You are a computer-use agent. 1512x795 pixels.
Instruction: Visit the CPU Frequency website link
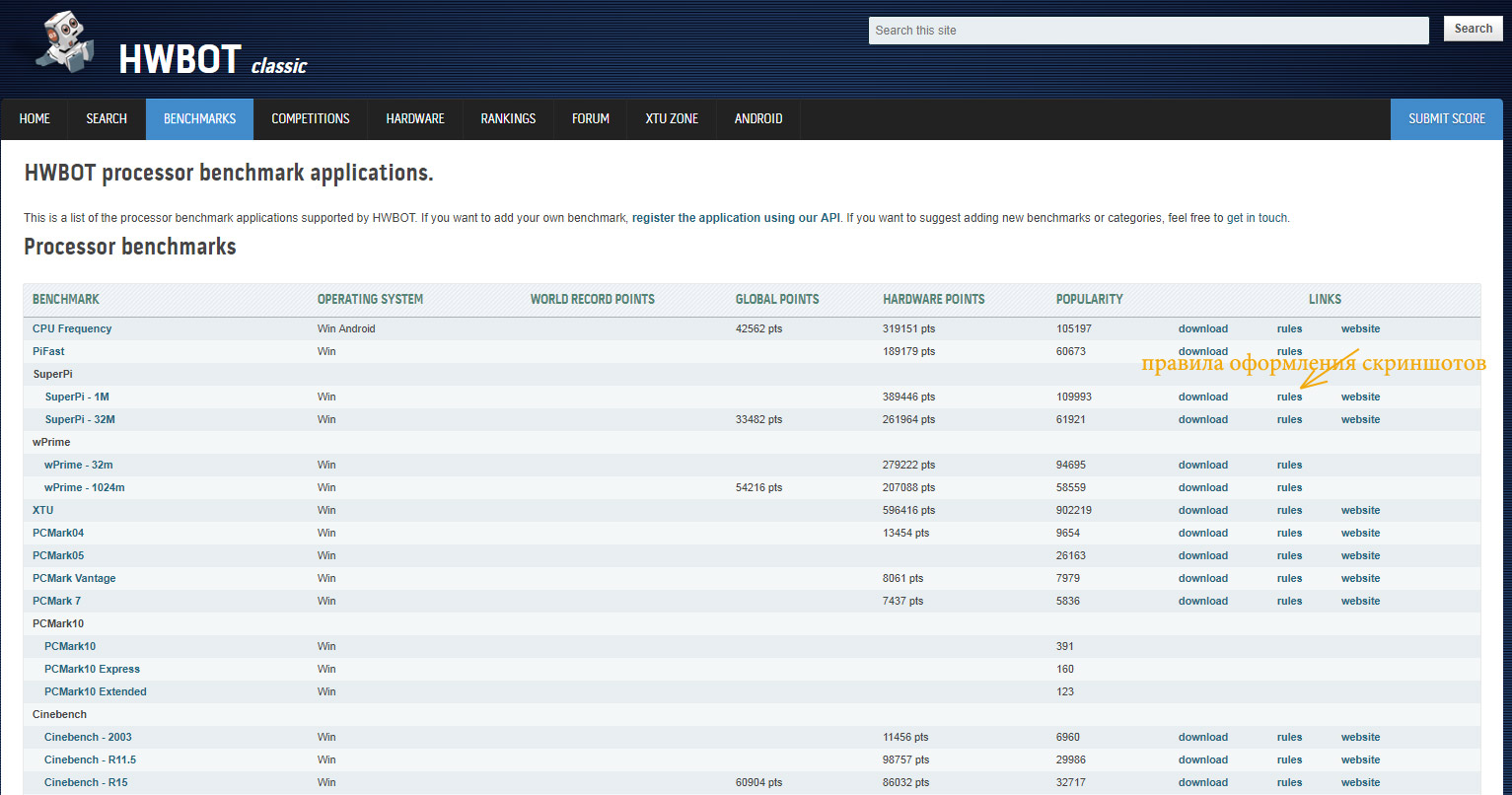[1360, 328]
